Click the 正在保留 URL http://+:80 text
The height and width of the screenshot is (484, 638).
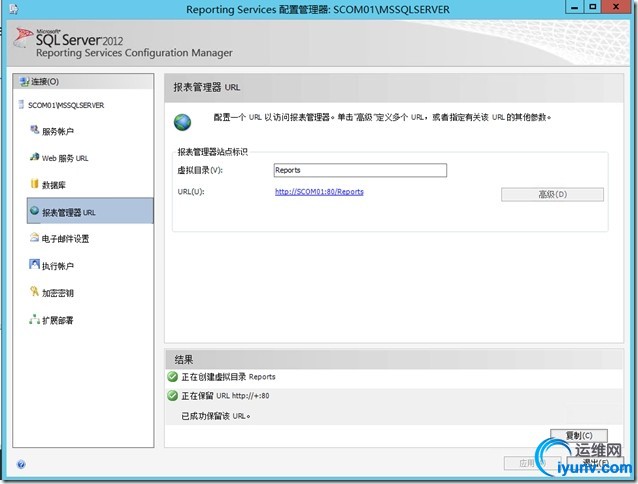[x=225, y=395]
